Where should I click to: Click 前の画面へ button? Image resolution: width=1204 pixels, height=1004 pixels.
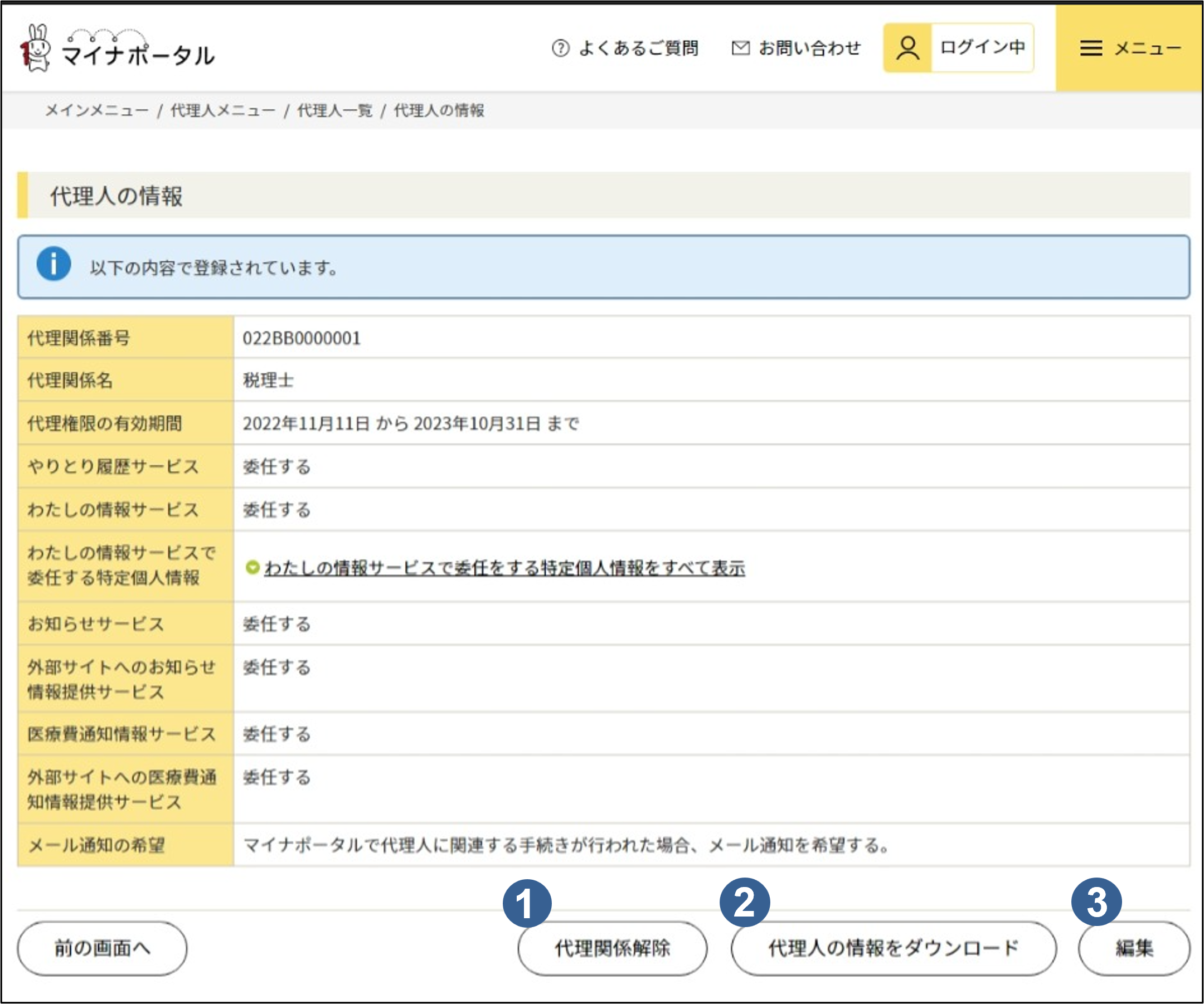(x=102, y=948)
